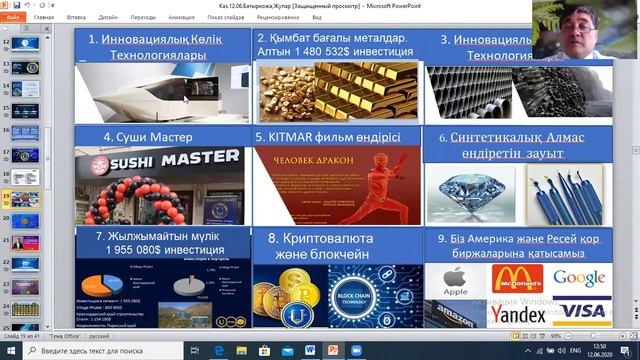Close the slide thumbnail pane
This screenshot has height=360, width=640.
(47, 29)
